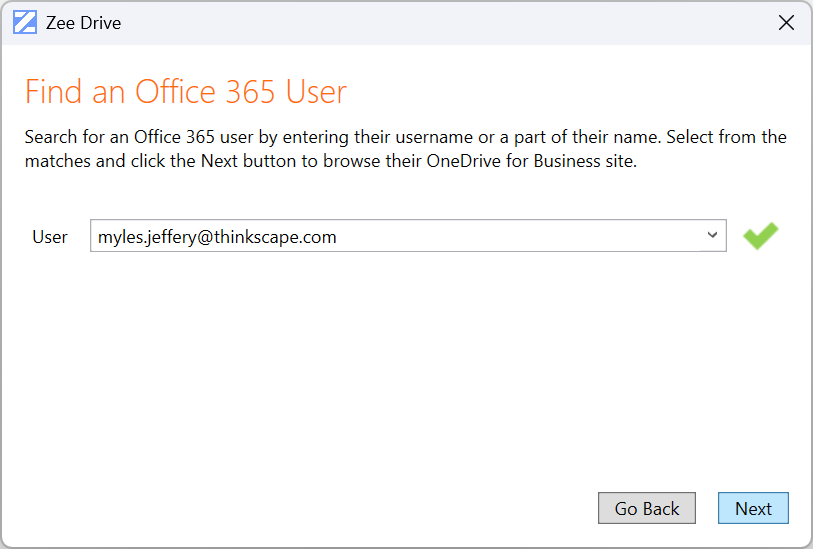Close the Zee Drive dialog
This screenshot has width=813, height=549.
pyautogui.click(x=786, y=23)
